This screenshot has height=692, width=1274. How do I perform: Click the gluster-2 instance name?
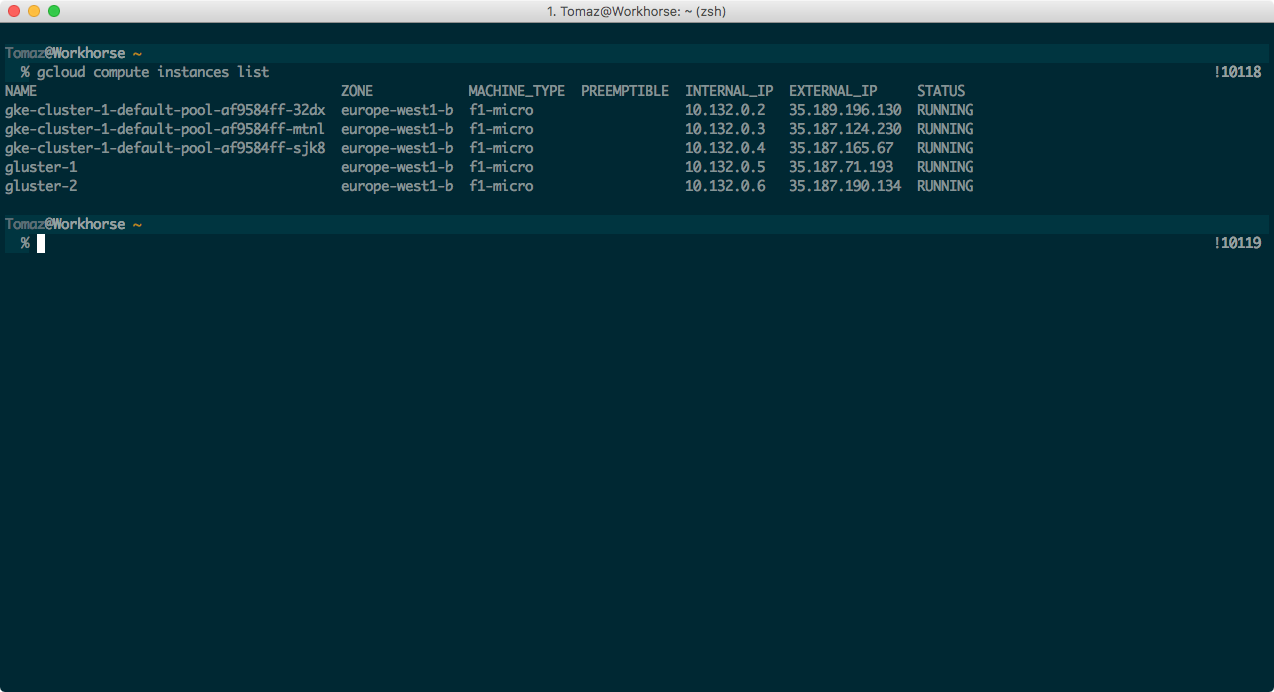point(41,186)
